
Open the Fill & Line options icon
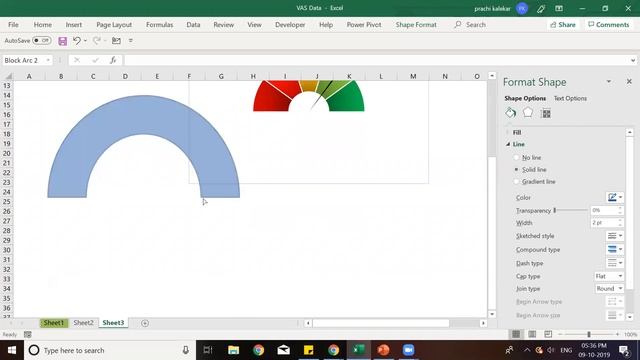point(510,113)
